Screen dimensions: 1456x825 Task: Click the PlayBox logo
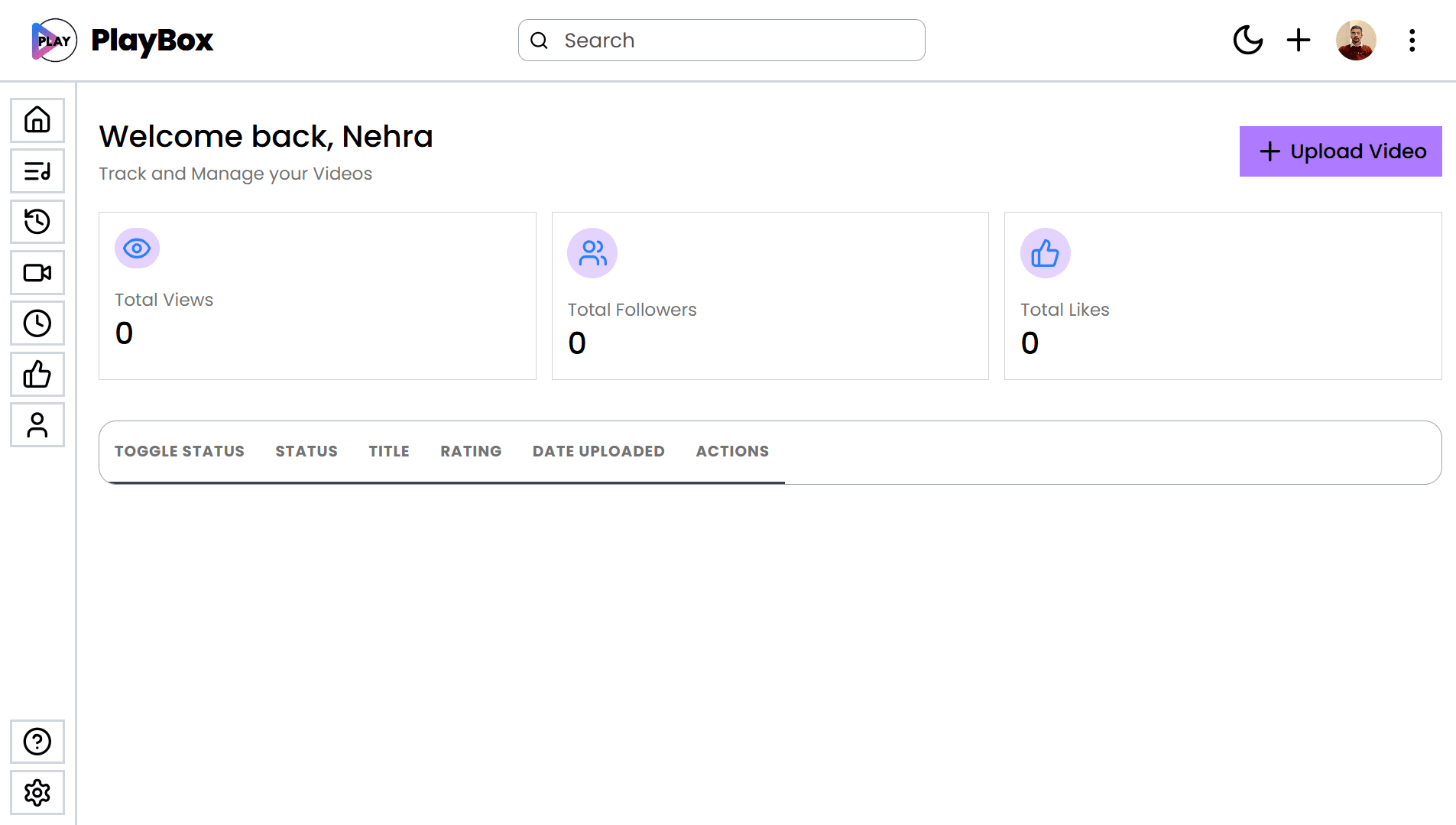click(x=54, y=40)
